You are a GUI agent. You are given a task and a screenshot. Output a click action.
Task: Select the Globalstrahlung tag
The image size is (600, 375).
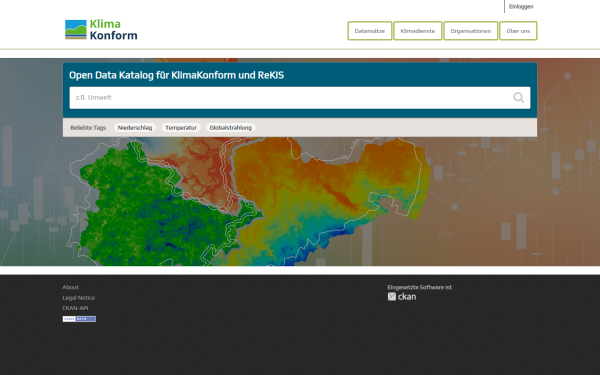(231, 128)
